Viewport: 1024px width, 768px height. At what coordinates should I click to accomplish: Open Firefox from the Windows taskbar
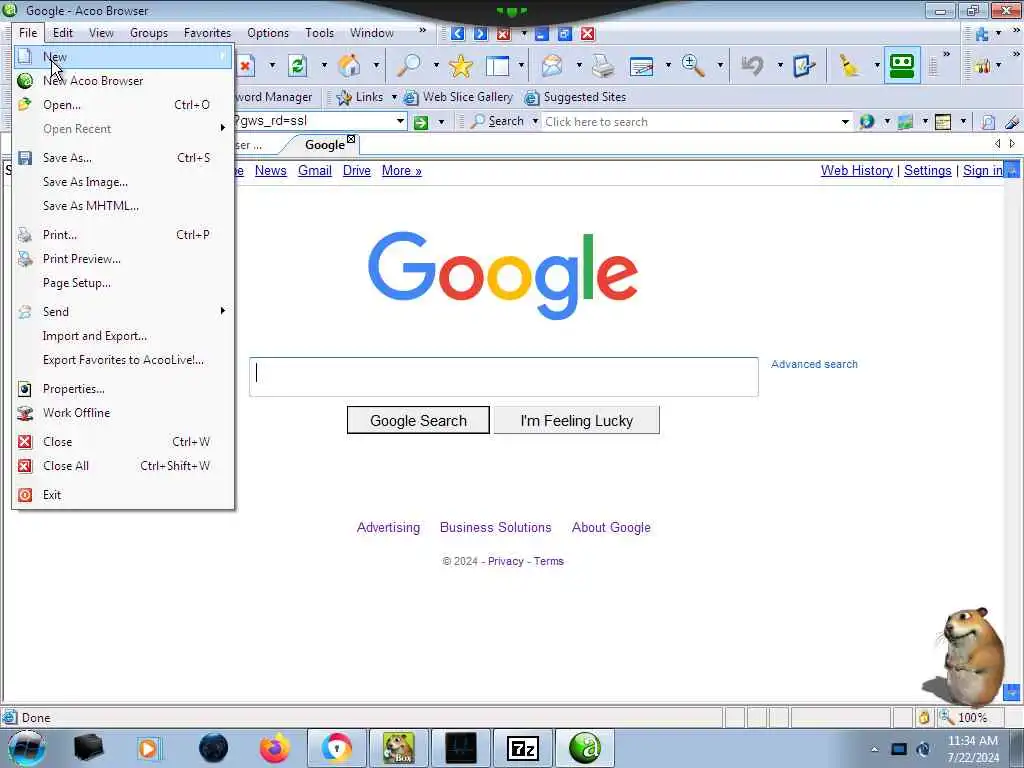(275, 748)
